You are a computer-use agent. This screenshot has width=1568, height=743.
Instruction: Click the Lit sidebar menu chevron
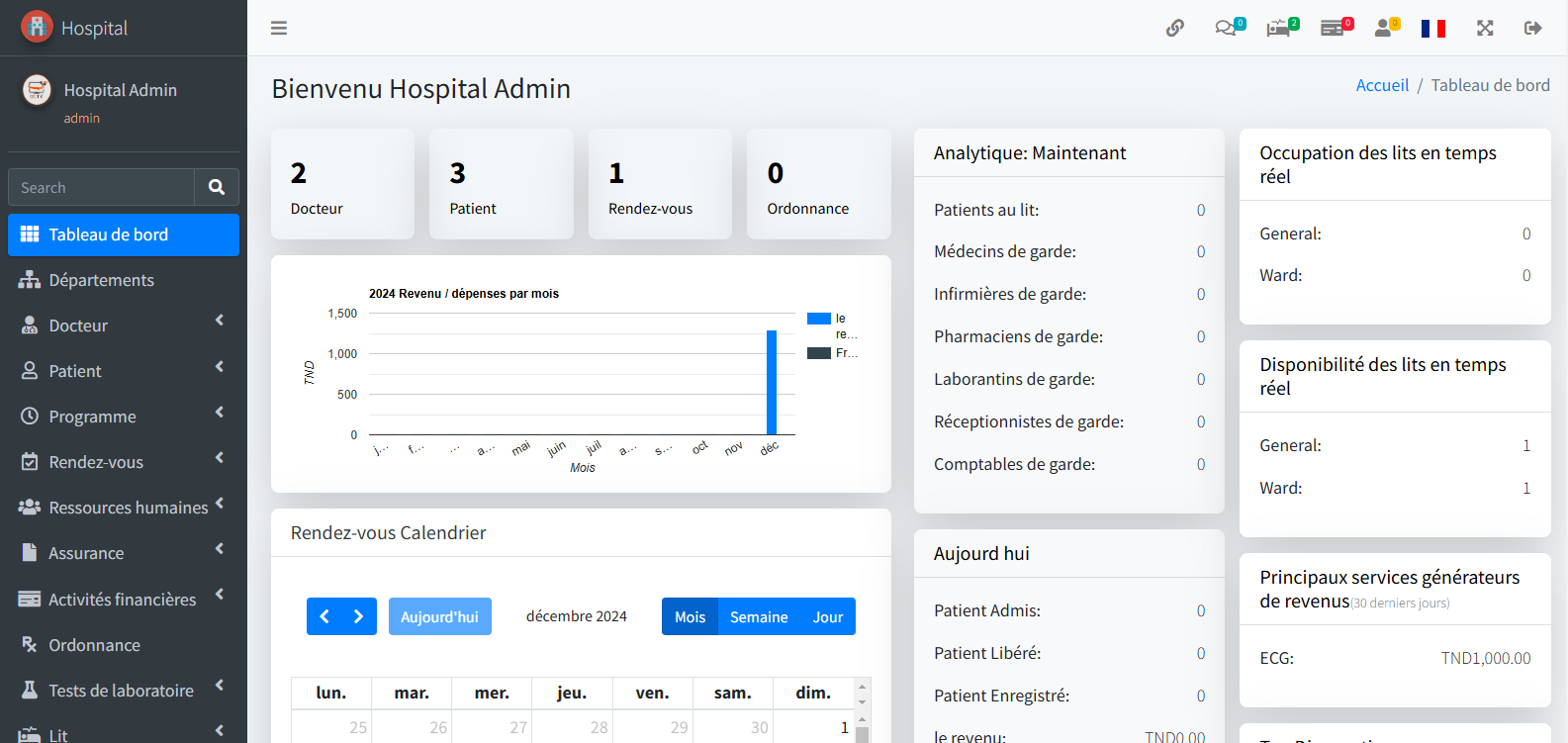(220, 730)
